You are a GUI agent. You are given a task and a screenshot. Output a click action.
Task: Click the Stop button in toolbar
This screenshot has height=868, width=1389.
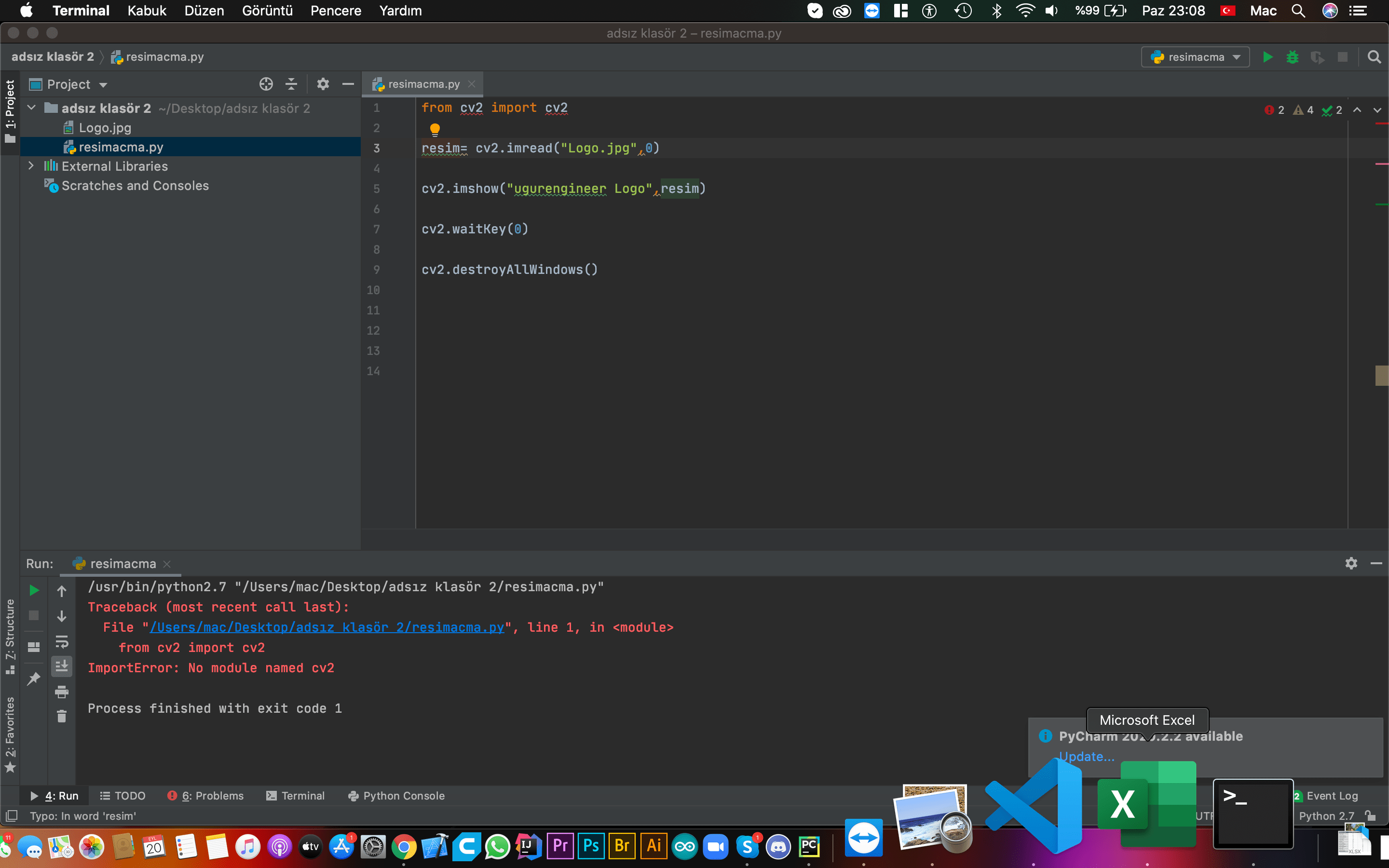coord(1344,56)
